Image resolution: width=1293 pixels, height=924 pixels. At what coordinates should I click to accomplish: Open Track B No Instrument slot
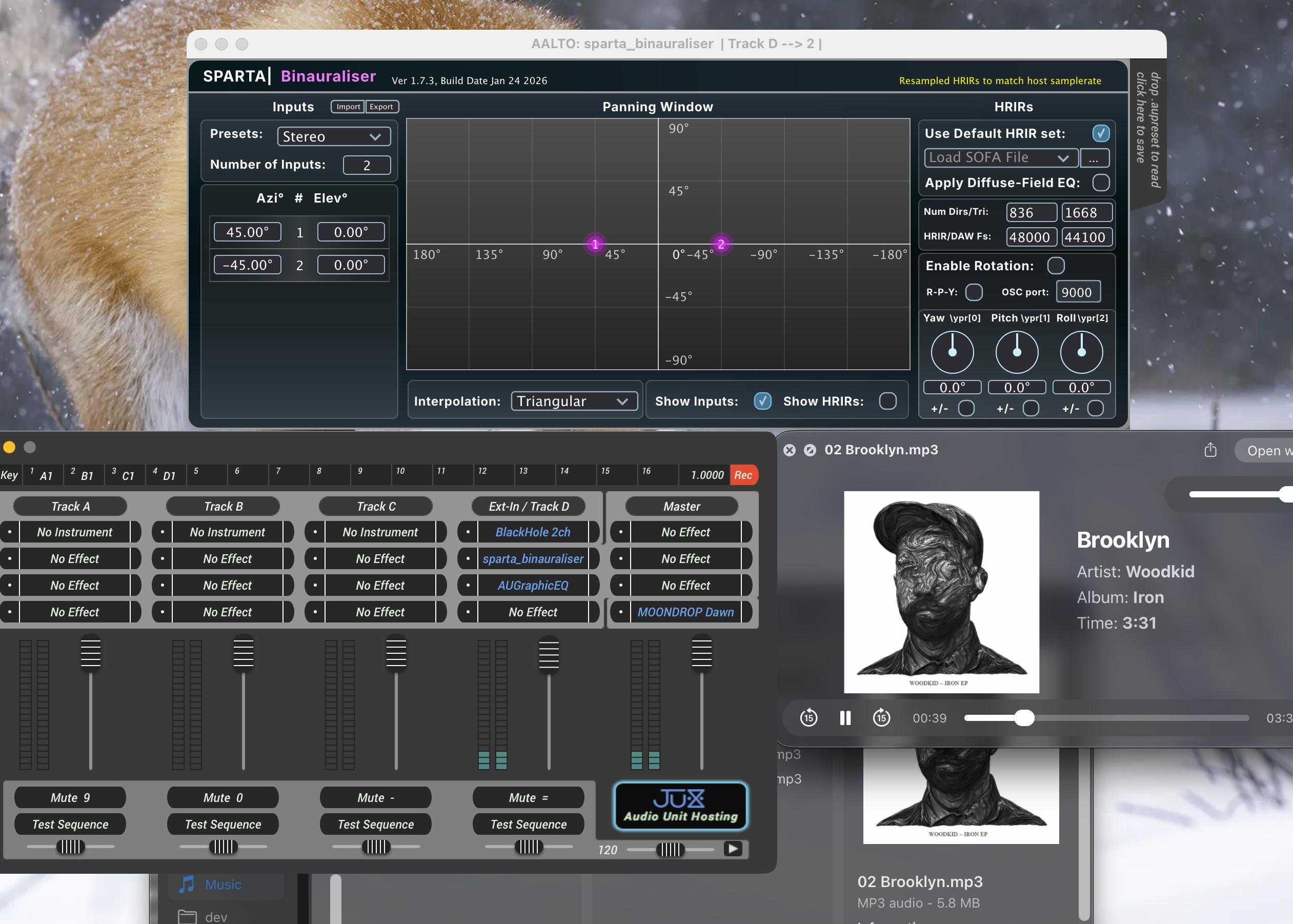coord(227,532)
